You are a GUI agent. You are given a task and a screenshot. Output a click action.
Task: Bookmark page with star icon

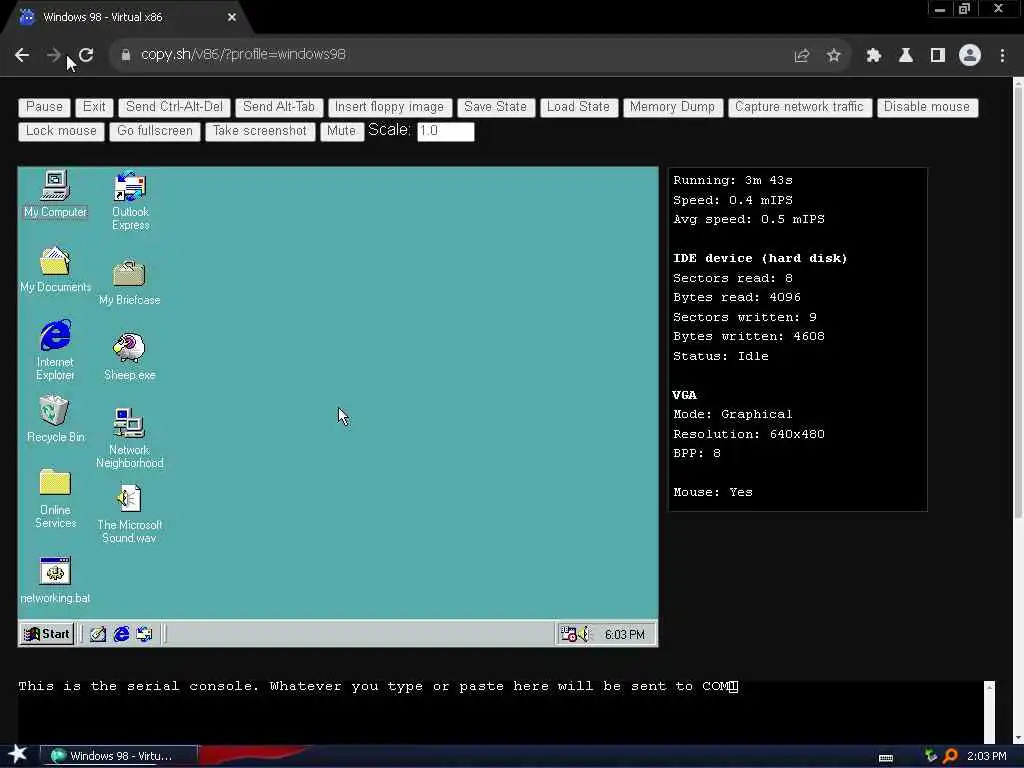(x=833, y=56)
